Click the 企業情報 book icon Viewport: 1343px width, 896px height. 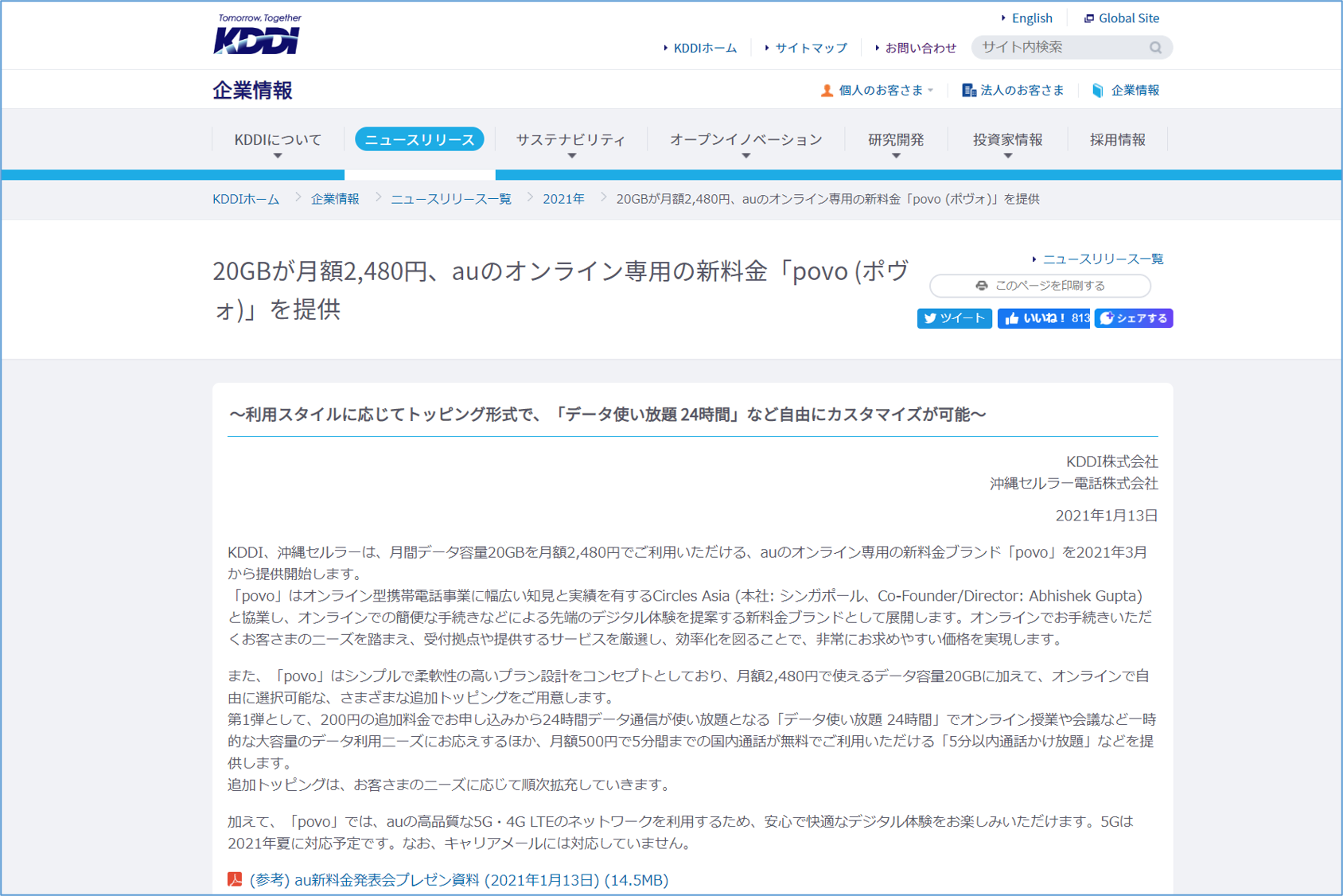point(1098,91)
